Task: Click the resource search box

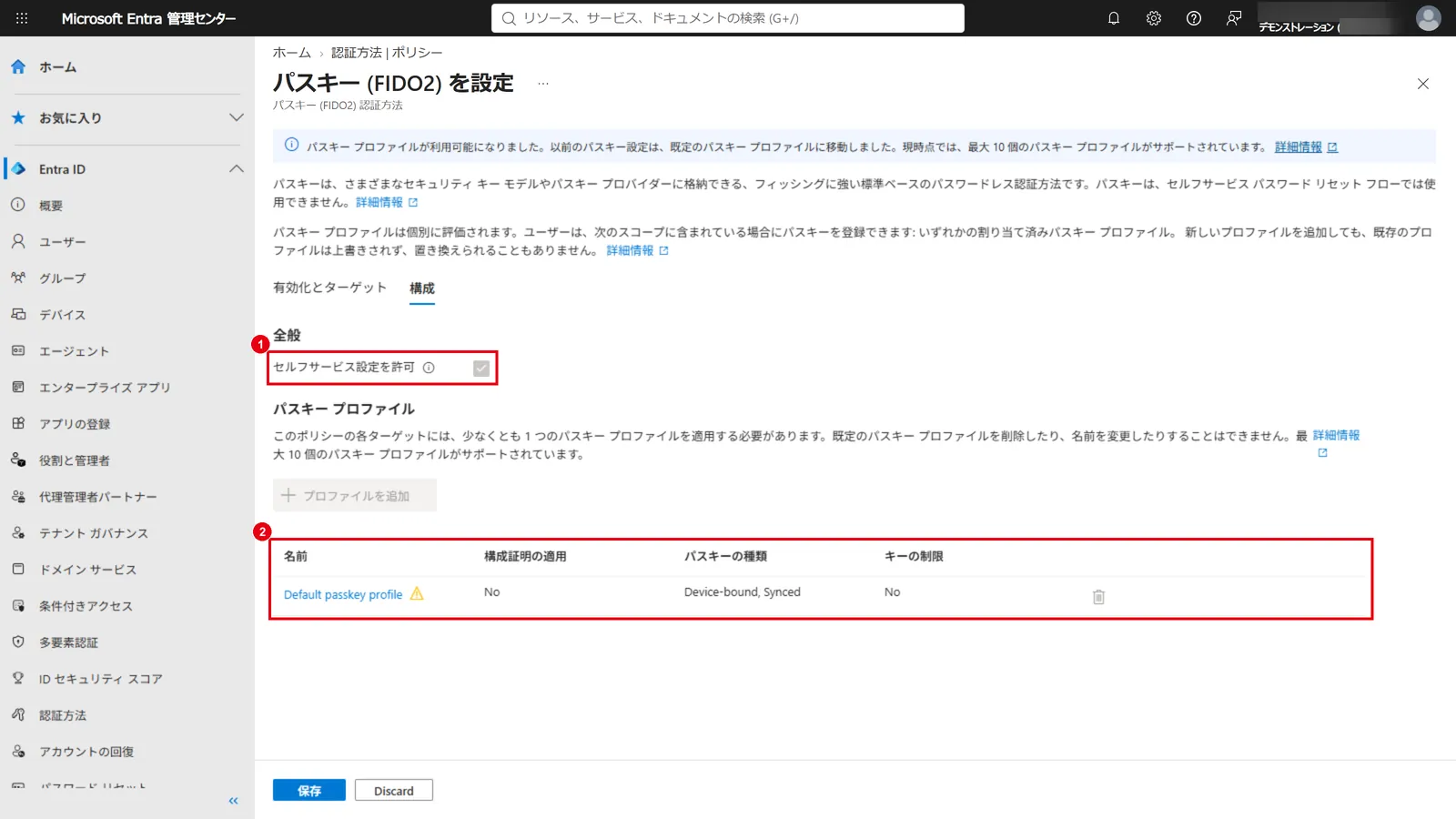Action: point(728,18)
